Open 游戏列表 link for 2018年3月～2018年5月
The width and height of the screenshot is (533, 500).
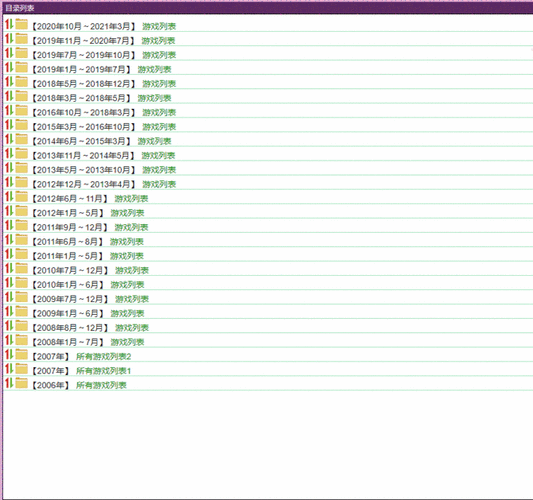(154, 98)
